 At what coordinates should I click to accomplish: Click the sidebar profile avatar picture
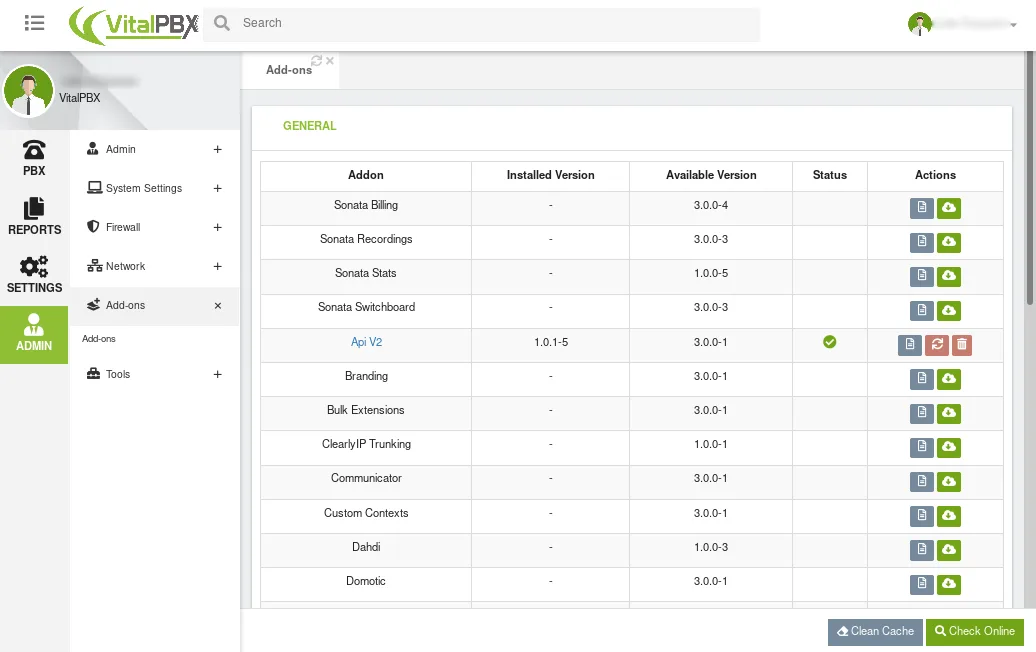28,91
